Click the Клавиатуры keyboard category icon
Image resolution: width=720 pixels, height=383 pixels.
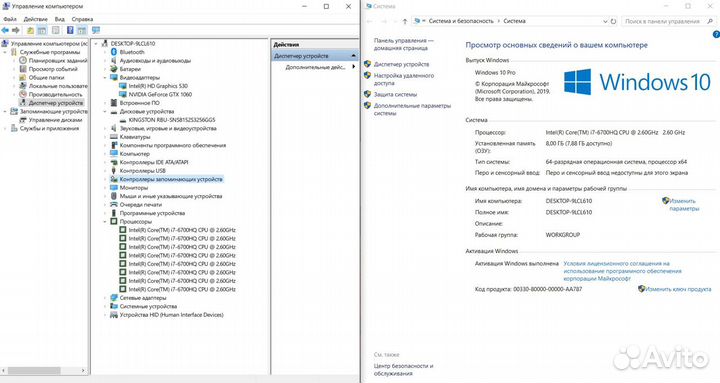[114, 137]
